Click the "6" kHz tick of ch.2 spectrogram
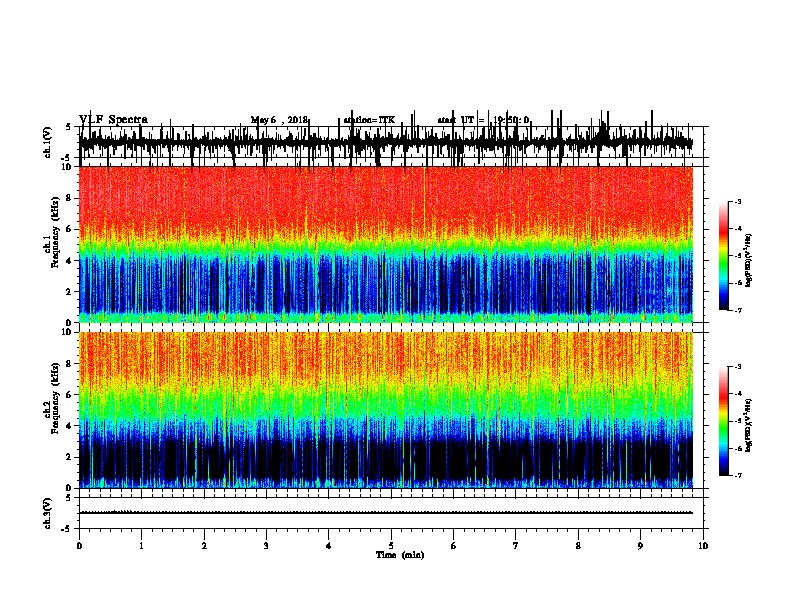The width and height of the screenshot is (792, 612). 69,395
